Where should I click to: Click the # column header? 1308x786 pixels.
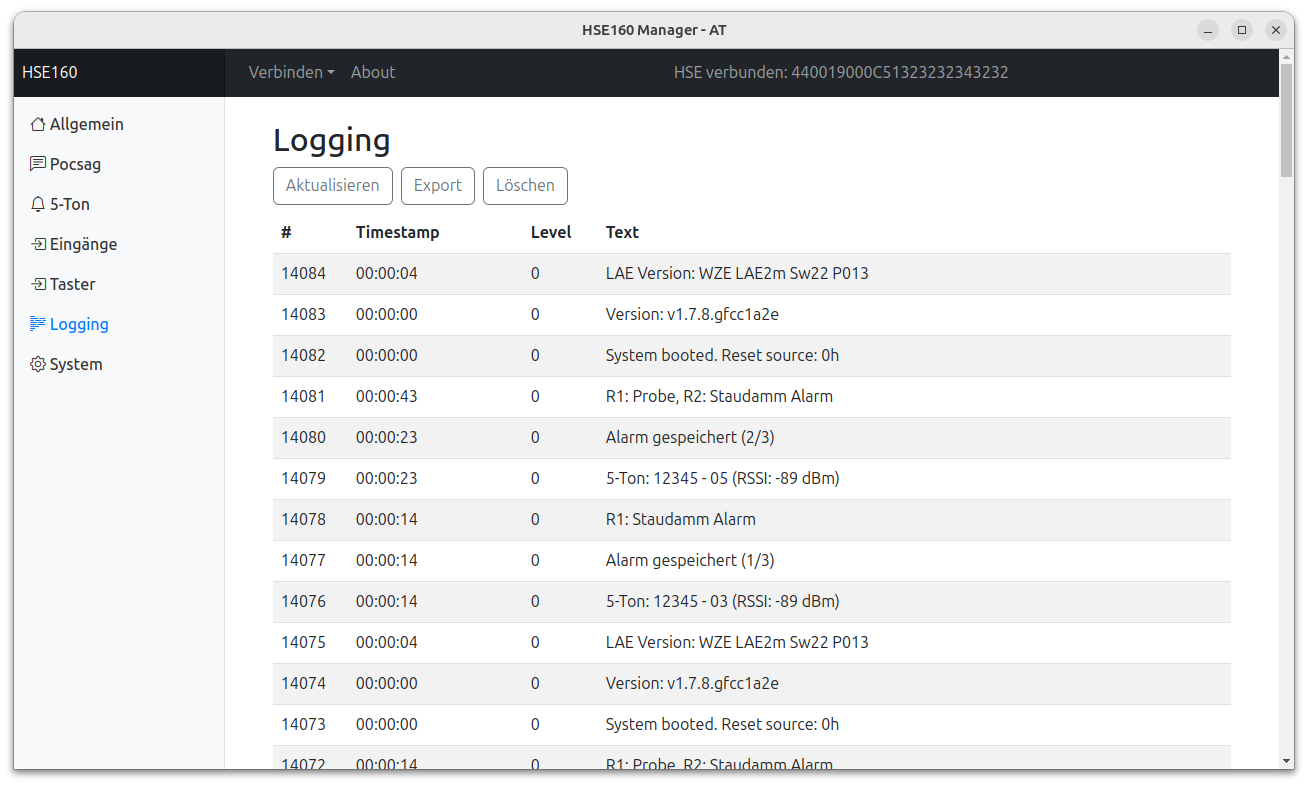[x=286, y=232]
